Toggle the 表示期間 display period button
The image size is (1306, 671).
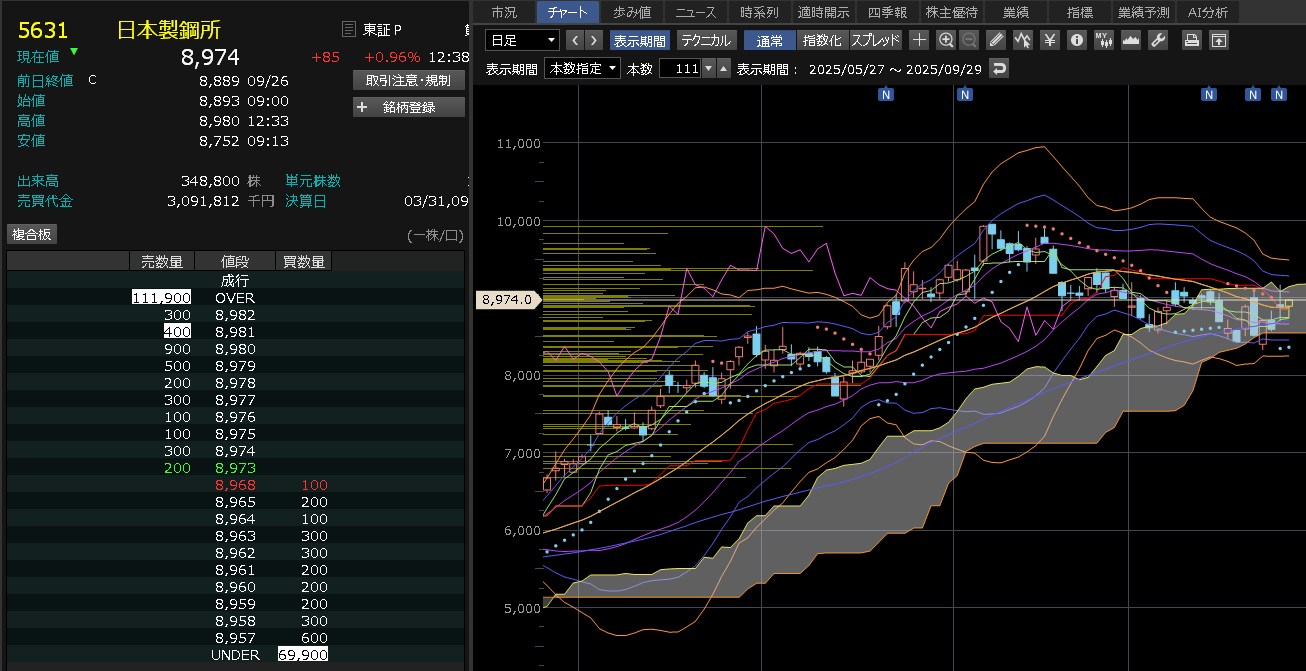(x=640, y=40)
